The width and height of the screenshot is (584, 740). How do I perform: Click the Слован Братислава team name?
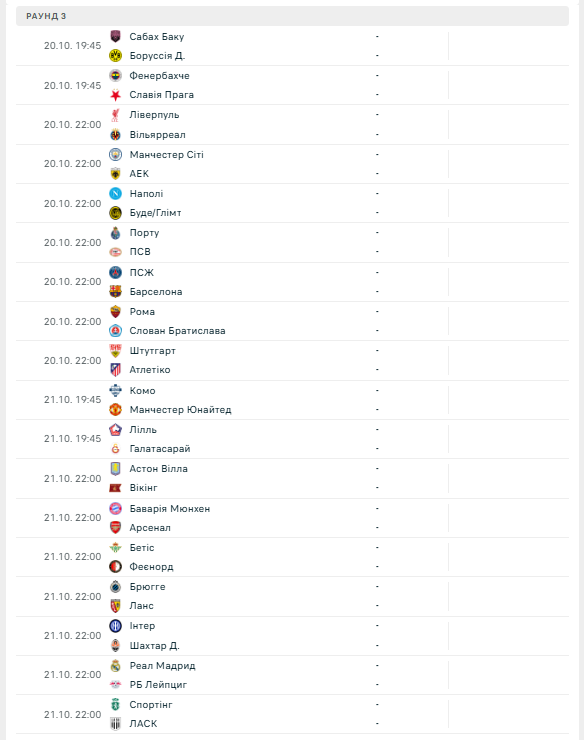click(178, 331)
